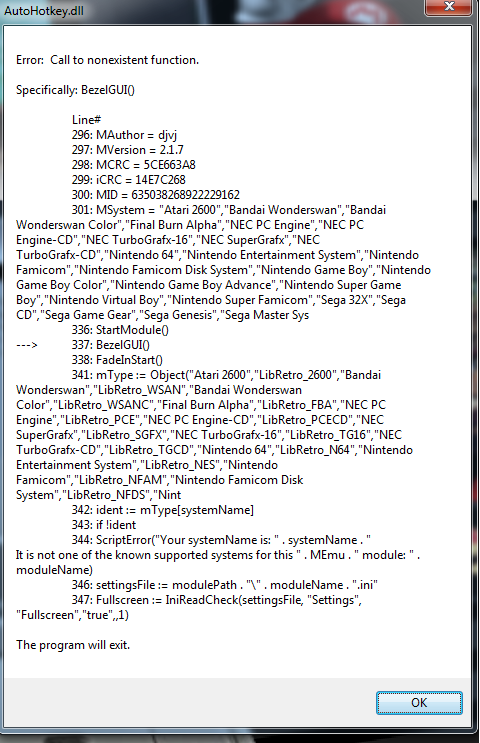This screenshot has width=480, height=743.
Task: Click line 342 ident := mType[systemName]
Action: coord(163,510)
